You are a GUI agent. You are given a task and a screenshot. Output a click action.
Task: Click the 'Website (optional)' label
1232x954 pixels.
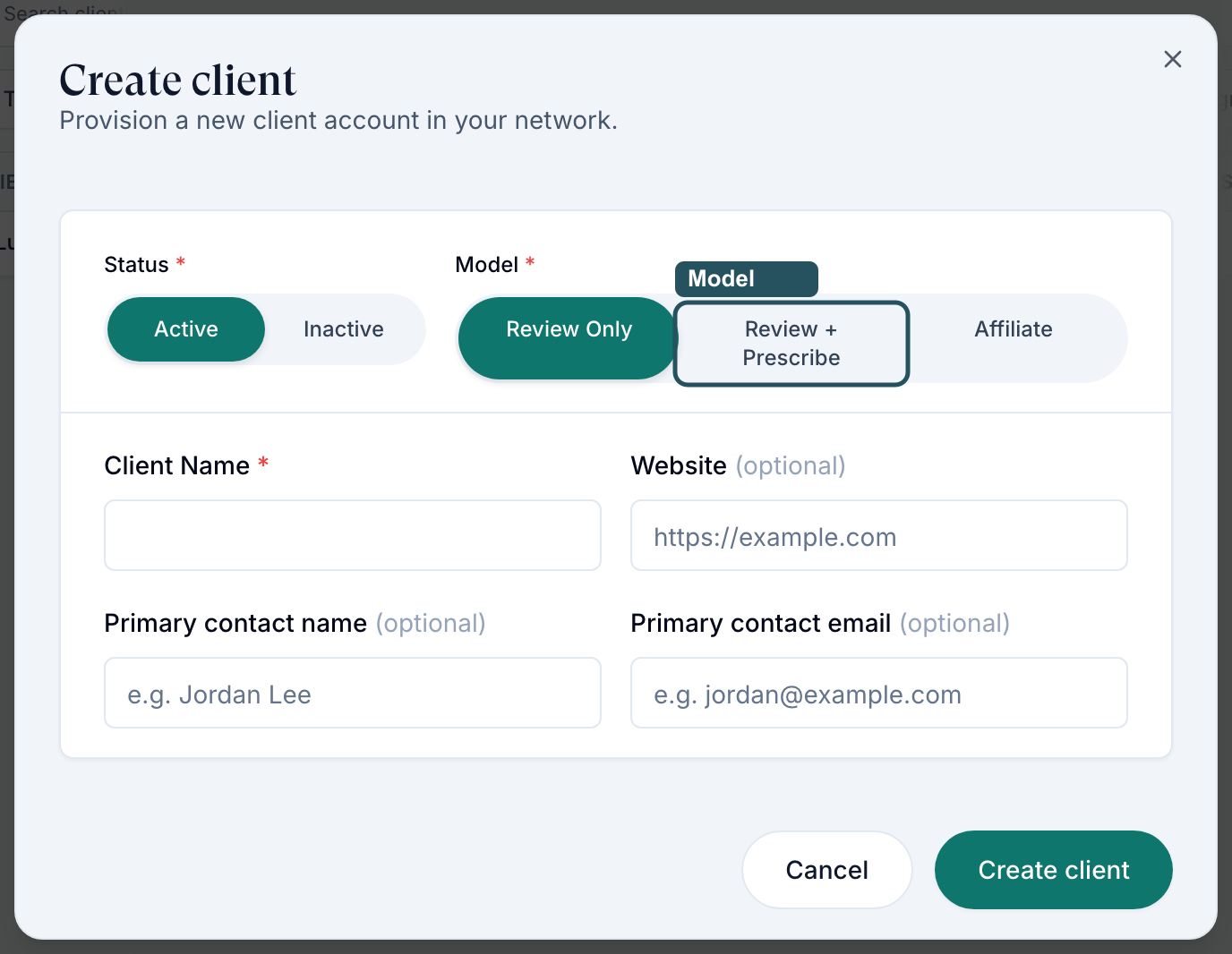739,465
